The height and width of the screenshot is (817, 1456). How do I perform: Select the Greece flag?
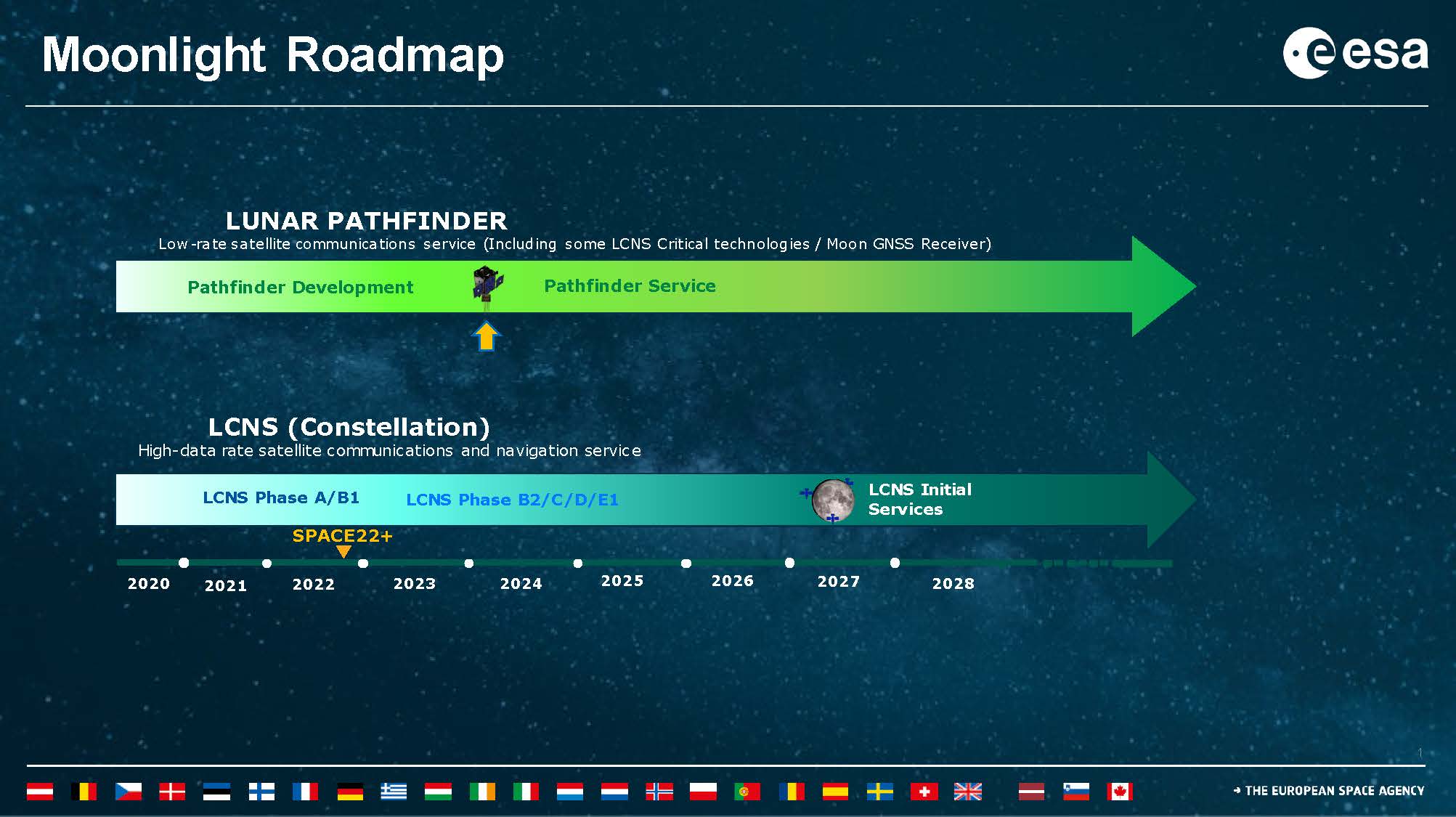pyautogui.click(x=394, y=792)
